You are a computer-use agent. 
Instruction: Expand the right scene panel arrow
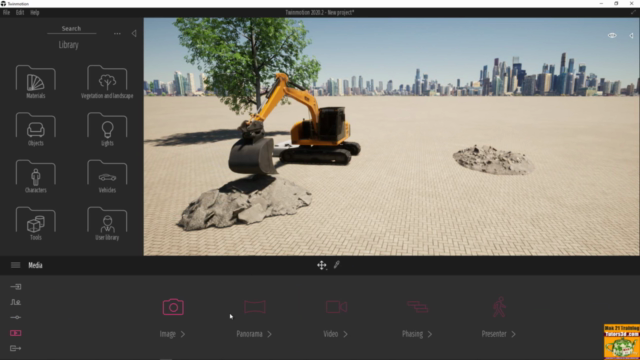pyautogui.click(x=631, y=36)
